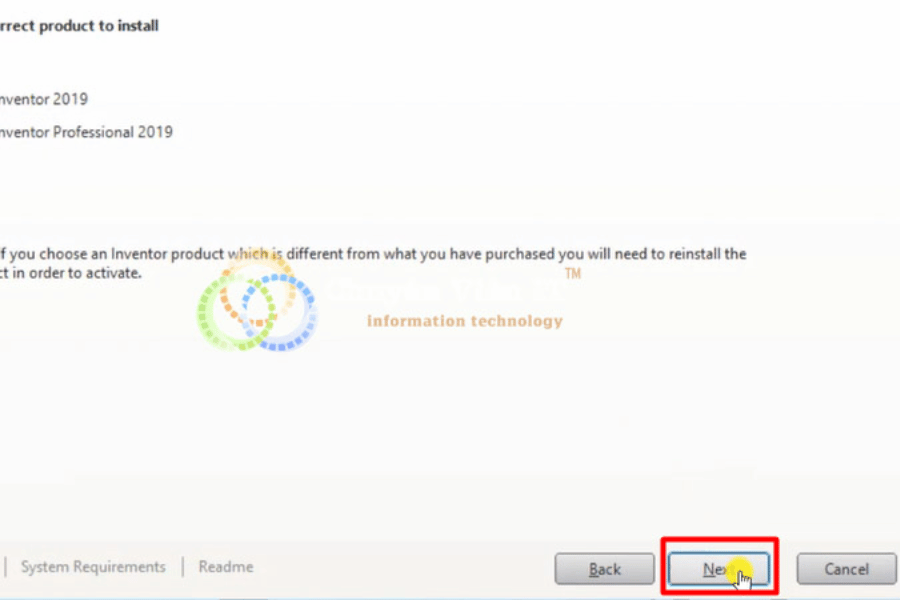900x600 pixels.
Task: Click the "product to install" heading
Action: pos(79,26)
